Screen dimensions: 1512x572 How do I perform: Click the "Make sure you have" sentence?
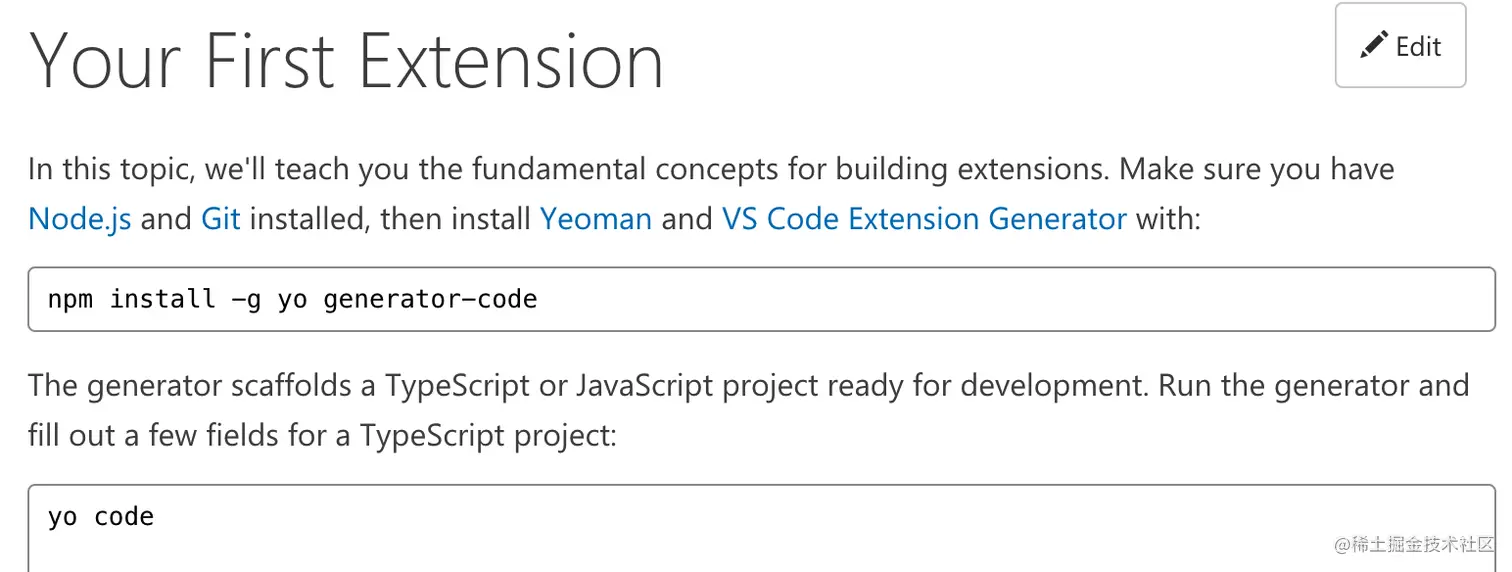(1256, 169)
